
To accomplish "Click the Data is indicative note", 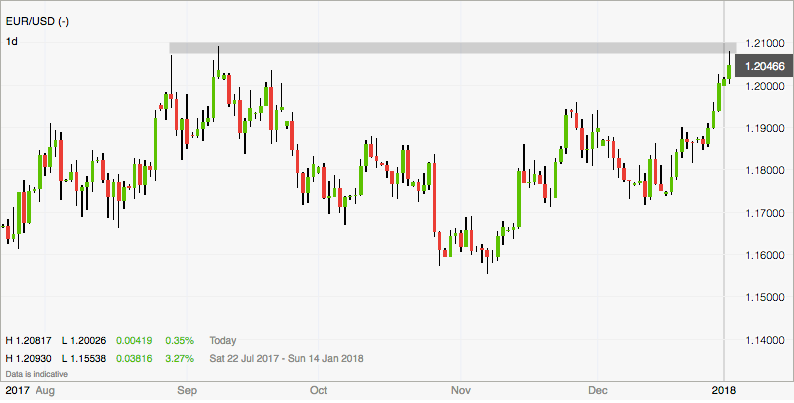I will point(36,374).
